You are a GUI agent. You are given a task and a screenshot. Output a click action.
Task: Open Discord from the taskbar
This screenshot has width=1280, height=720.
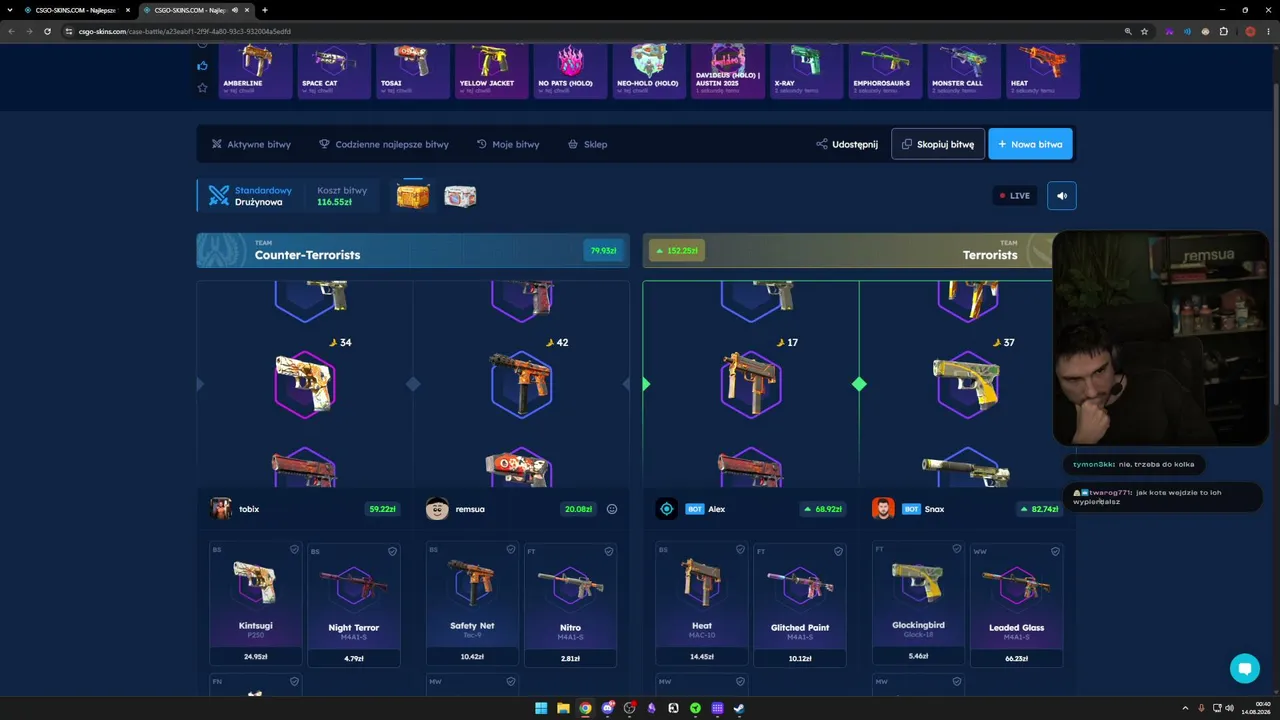click(x=607, y=708)
